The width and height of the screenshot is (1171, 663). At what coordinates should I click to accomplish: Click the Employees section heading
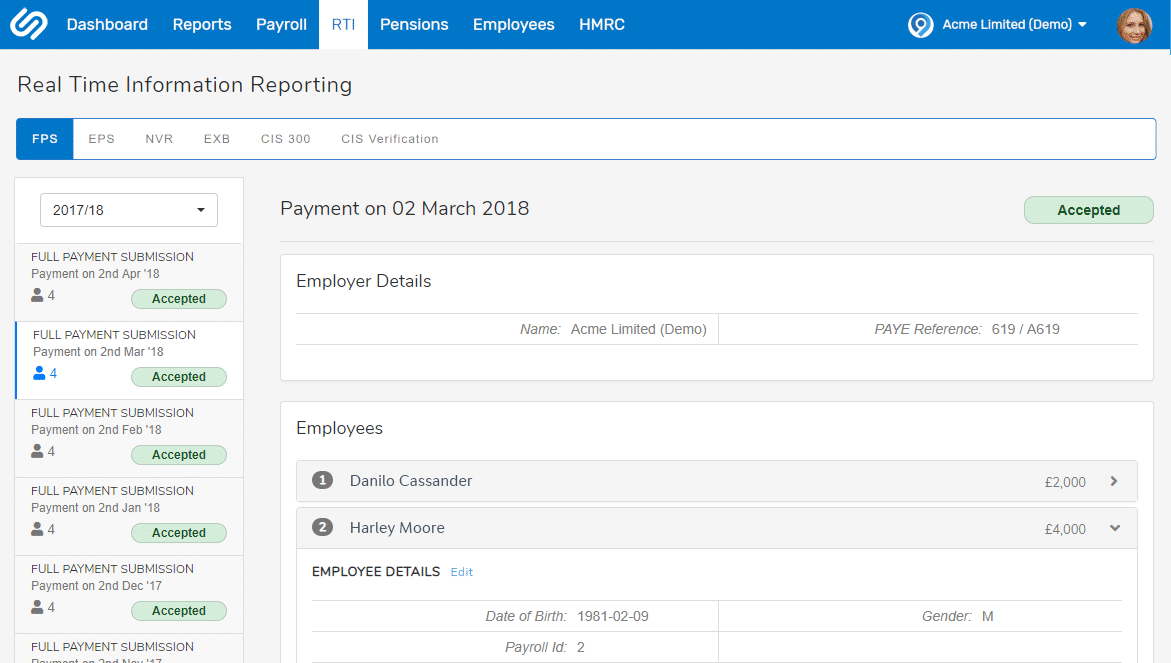coord(339,429)
